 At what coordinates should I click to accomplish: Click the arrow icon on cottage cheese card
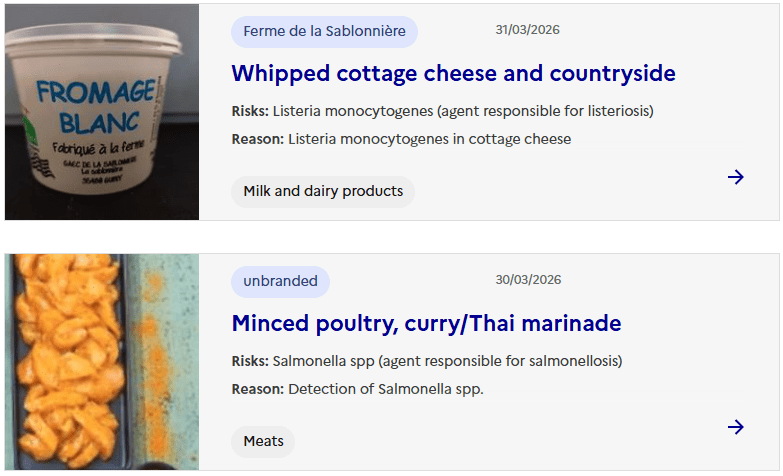click(x=736, y=177)
